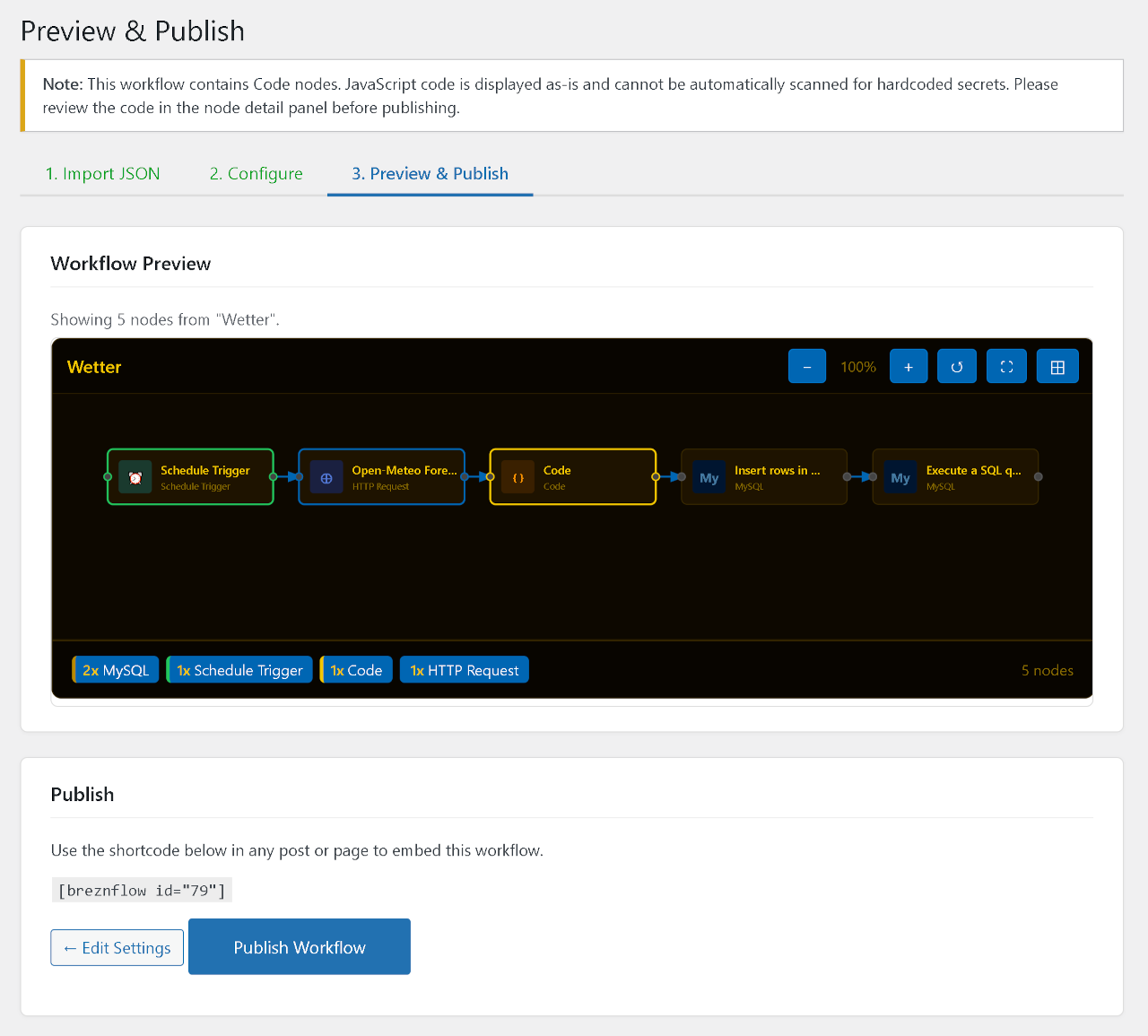Zoom in on the workflow canvas

click(908, 366)
